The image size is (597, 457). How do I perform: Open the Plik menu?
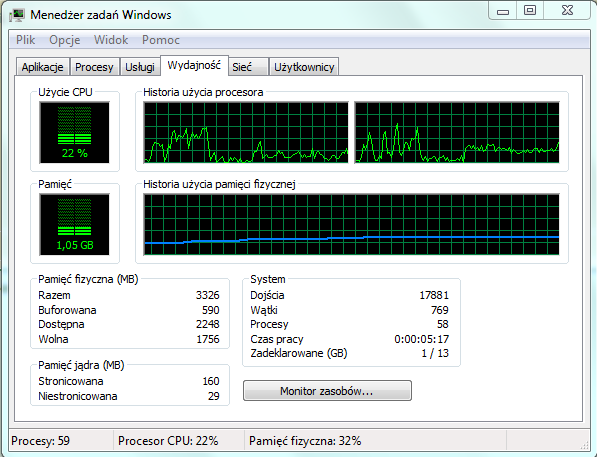26,40
